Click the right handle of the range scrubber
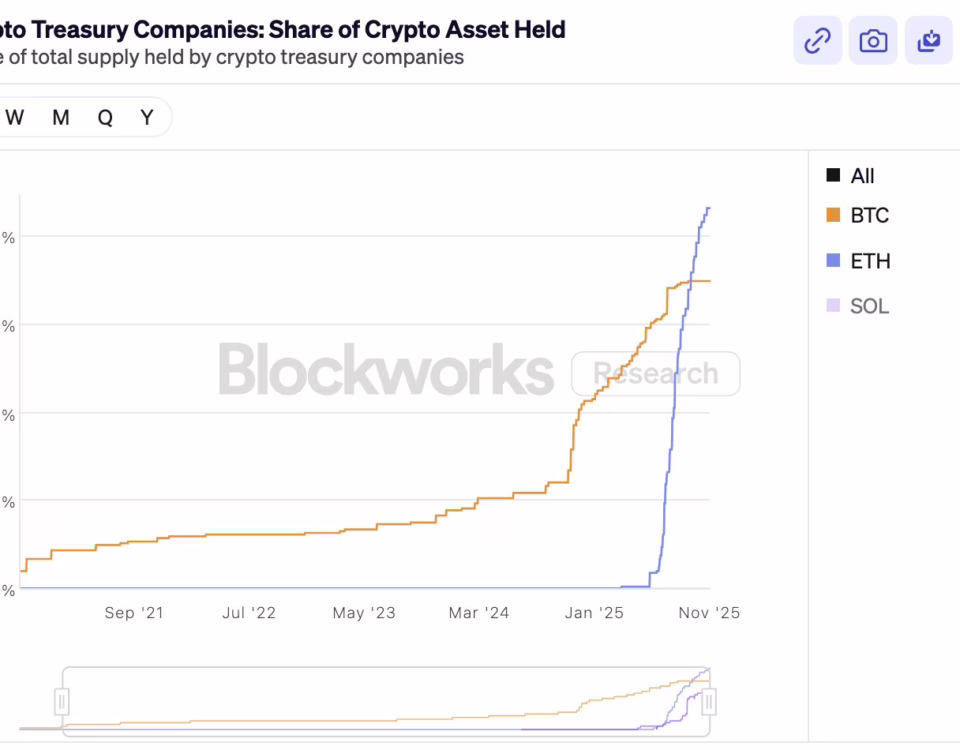This screenshot has width=960, height=750. [x=710, y=700]
